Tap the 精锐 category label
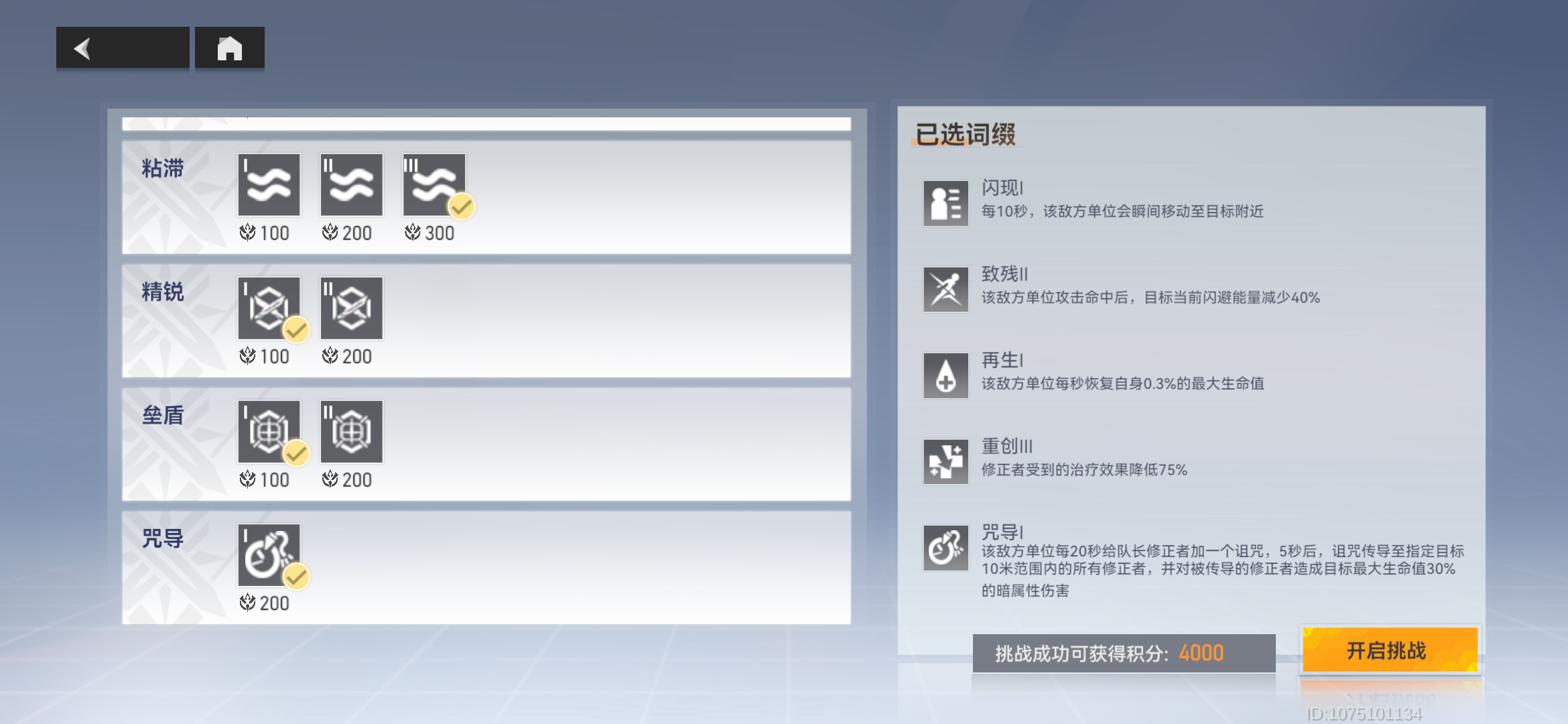Image resolution: width=1568 pixels, height=724 pixels. (x=163, y=292)
